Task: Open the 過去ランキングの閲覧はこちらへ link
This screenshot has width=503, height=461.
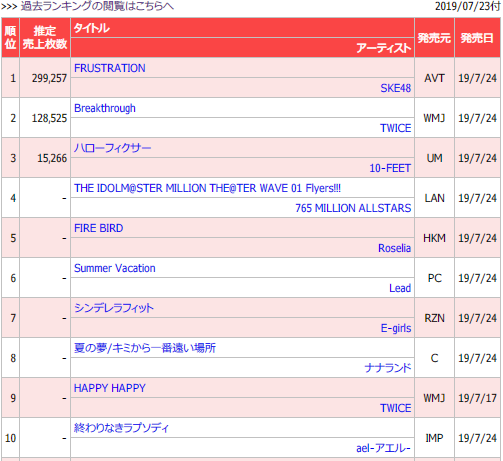Action: click(x=97, y=6)
